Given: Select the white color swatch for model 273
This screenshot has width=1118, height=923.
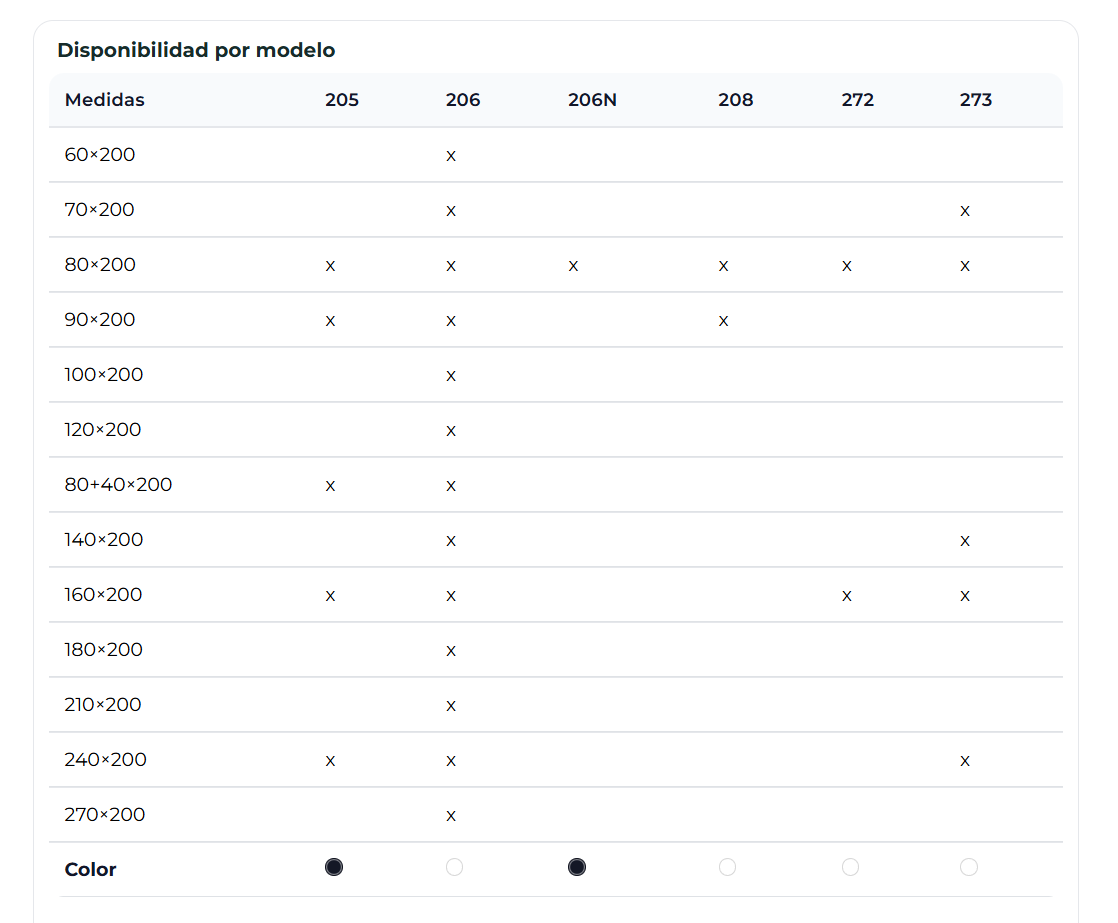Looking at the screenshot, I should coord(968,867).
